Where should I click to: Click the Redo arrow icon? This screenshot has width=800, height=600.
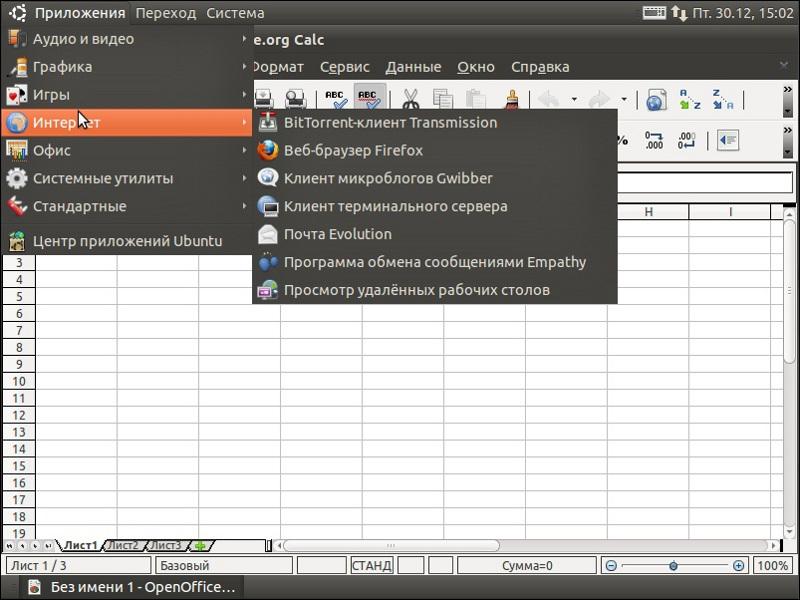coord(599,99)
